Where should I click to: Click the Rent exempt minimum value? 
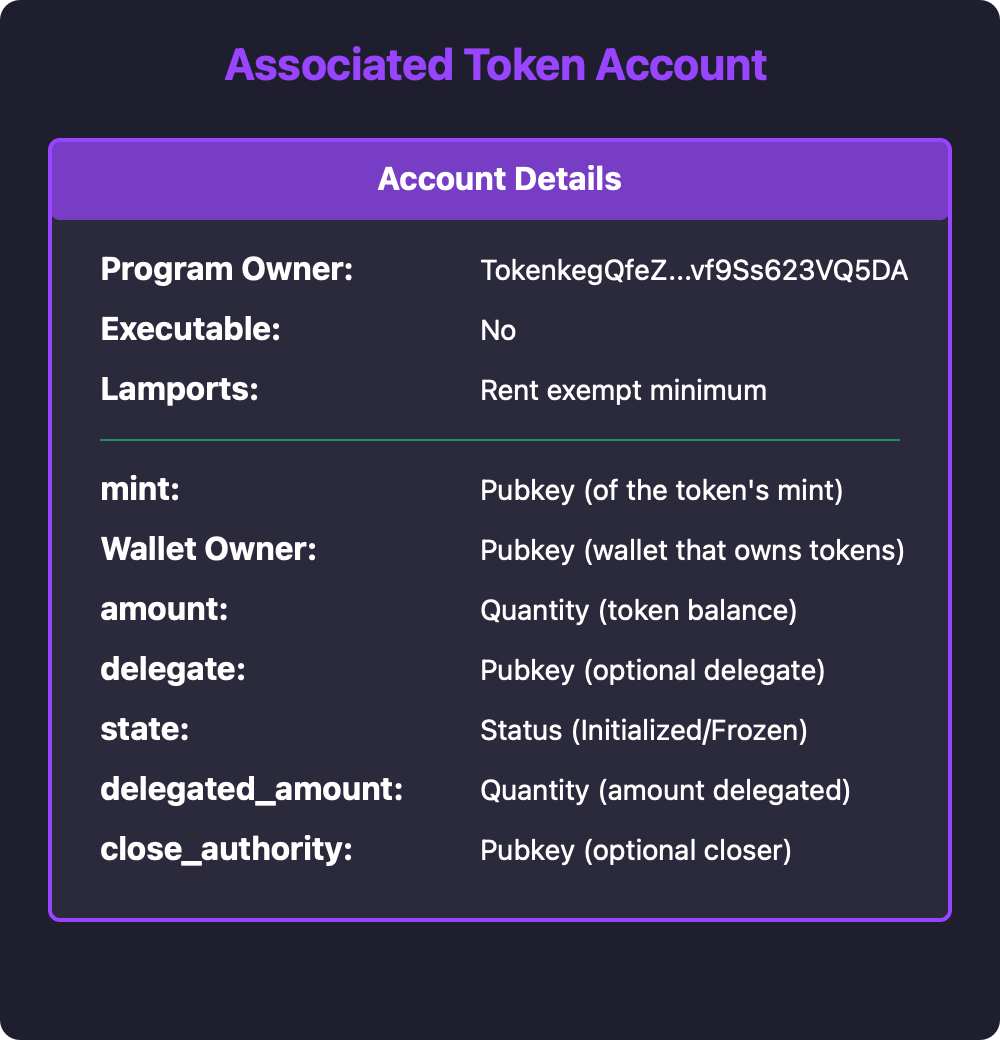tap(623, 391)
